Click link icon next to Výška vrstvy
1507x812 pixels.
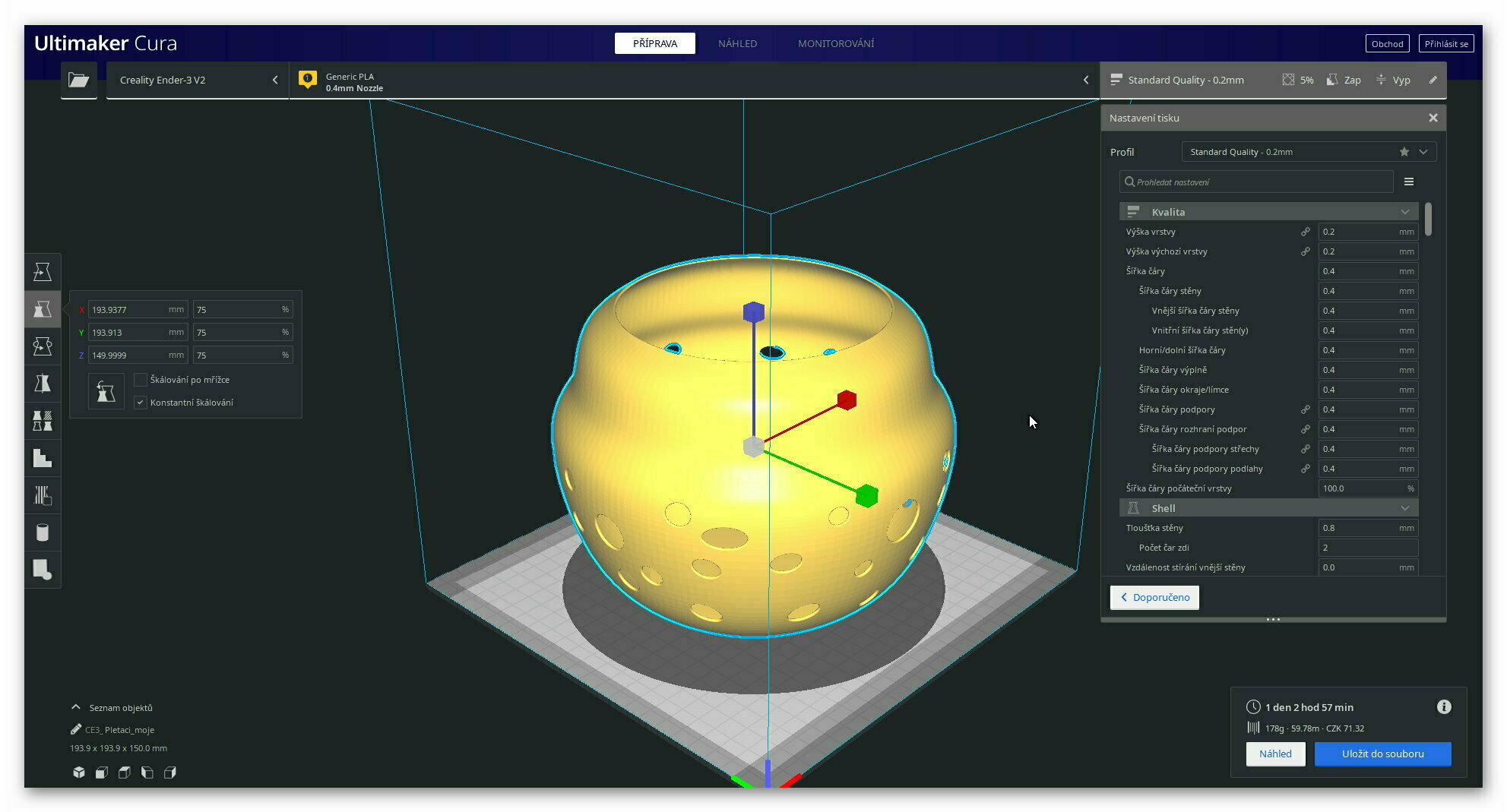[x=1306, y=232]
